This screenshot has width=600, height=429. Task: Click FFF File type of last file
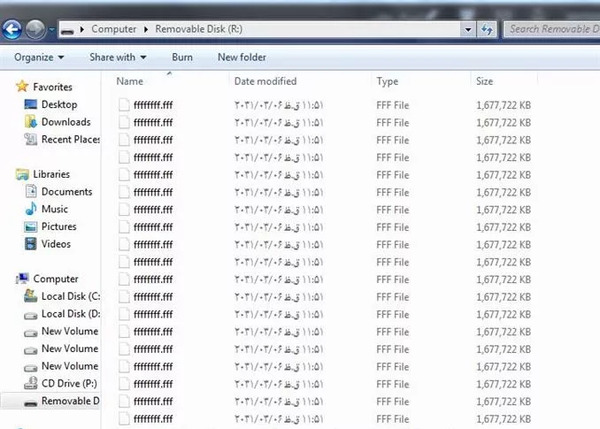pyautogui.click(x=393, y=419)
